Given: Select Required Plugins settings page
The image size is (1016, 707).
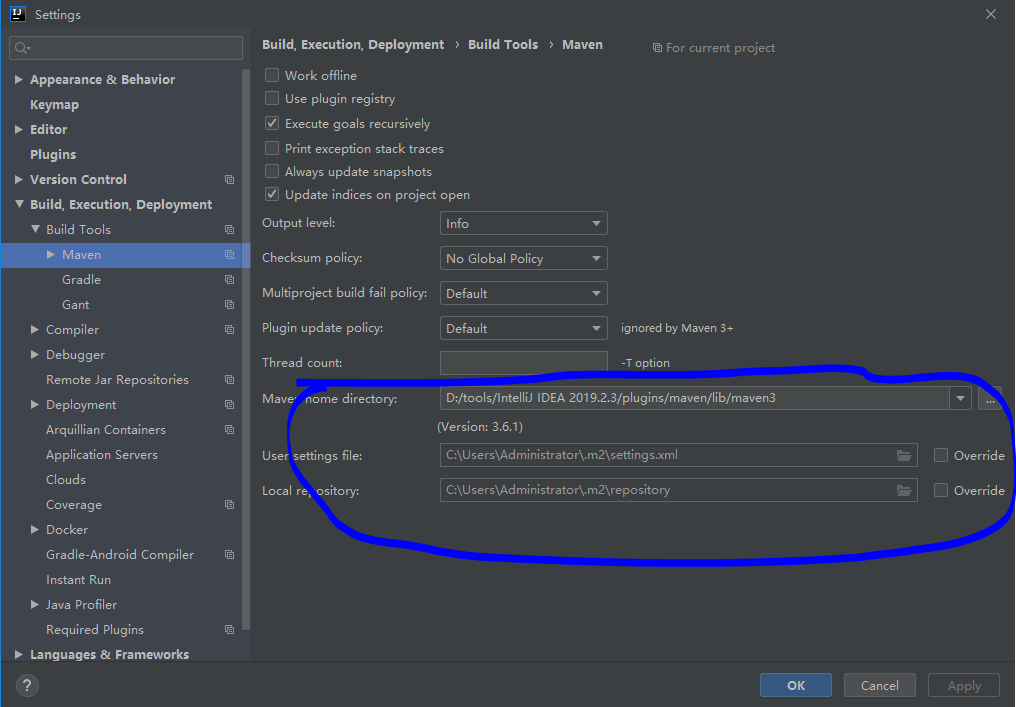Looking at the screenshot, I should pyautogui.click(x=95, y=630).
